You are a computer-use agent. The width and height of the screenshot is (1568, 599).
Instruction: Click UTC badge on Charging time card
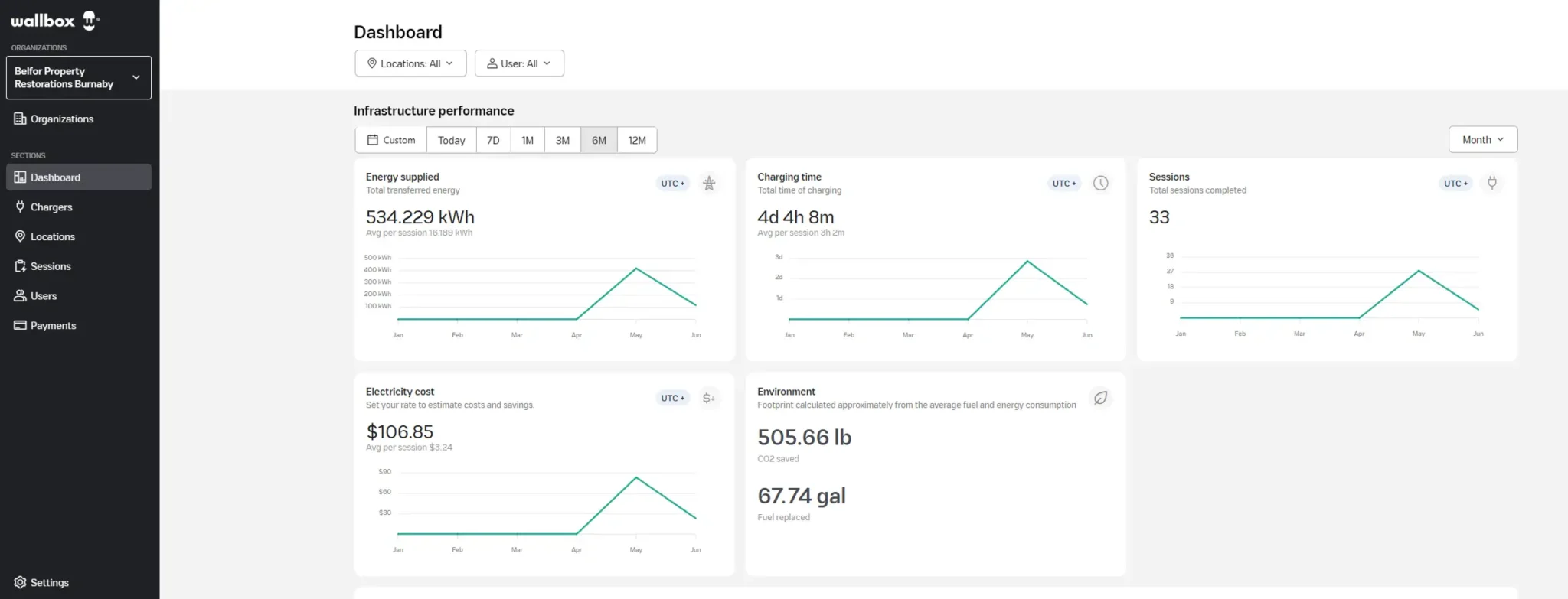point(1064,184)
